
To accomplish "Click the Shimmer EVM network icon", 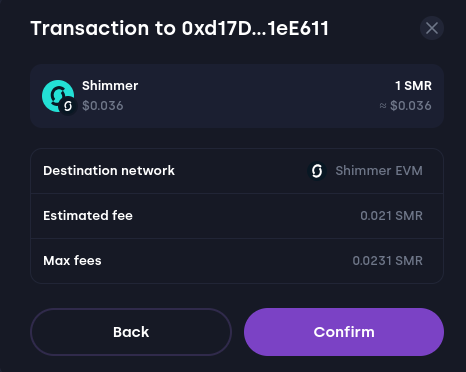I will 317,171.
